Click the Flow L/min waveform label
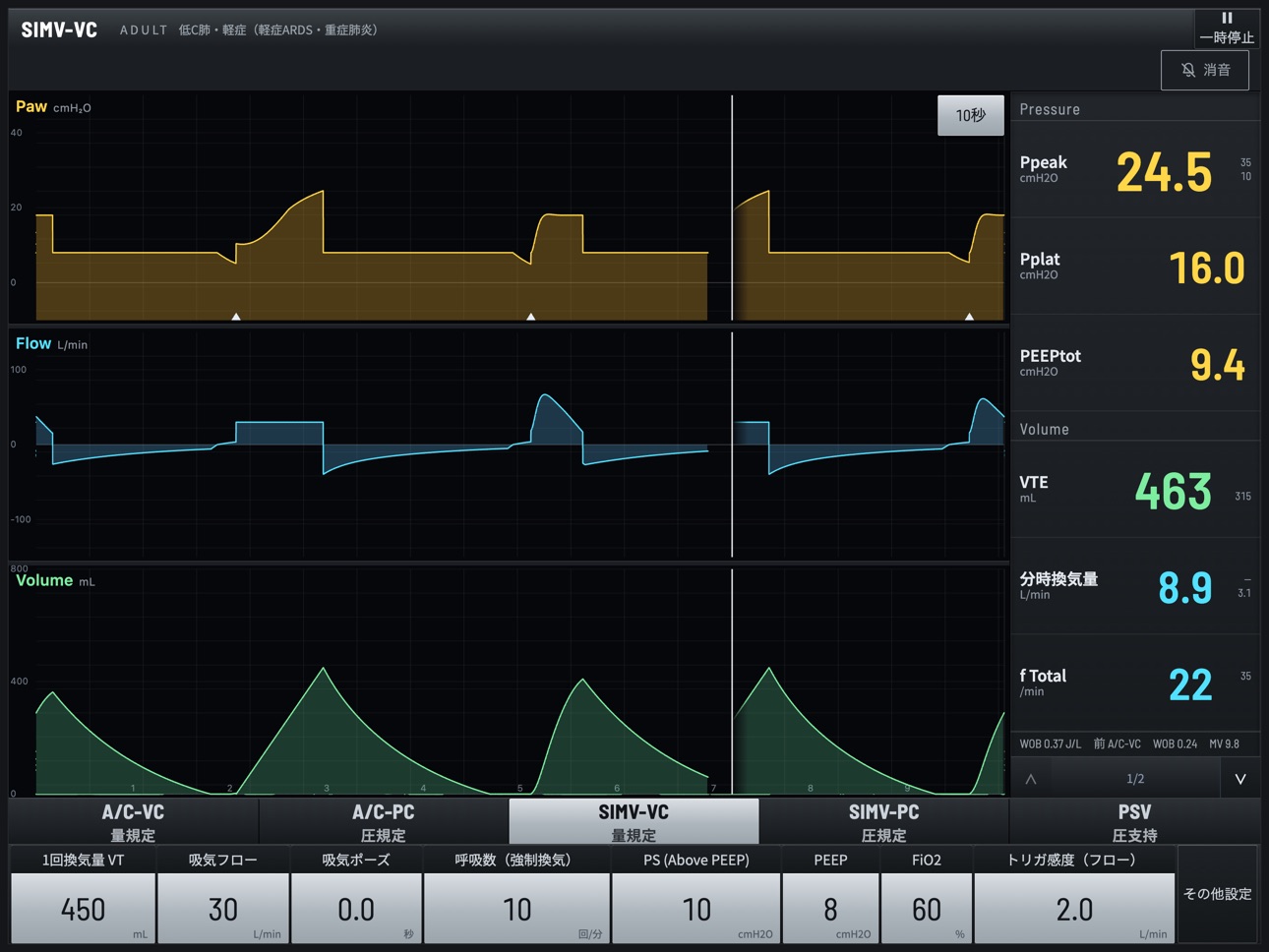 (x=51, y=343)
